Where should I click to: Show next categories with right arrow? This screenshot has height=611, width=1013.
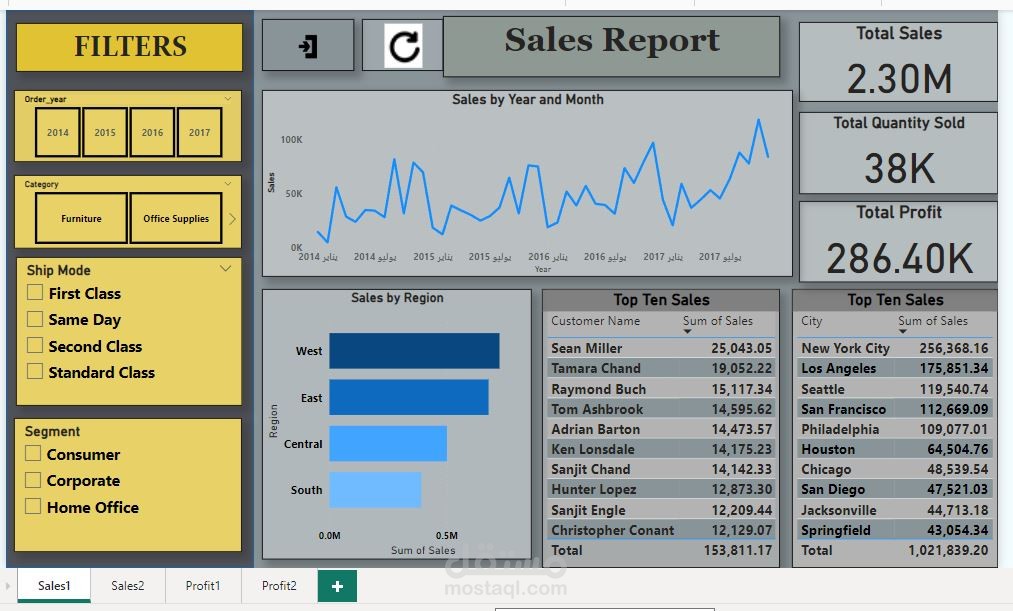(233, 219)
